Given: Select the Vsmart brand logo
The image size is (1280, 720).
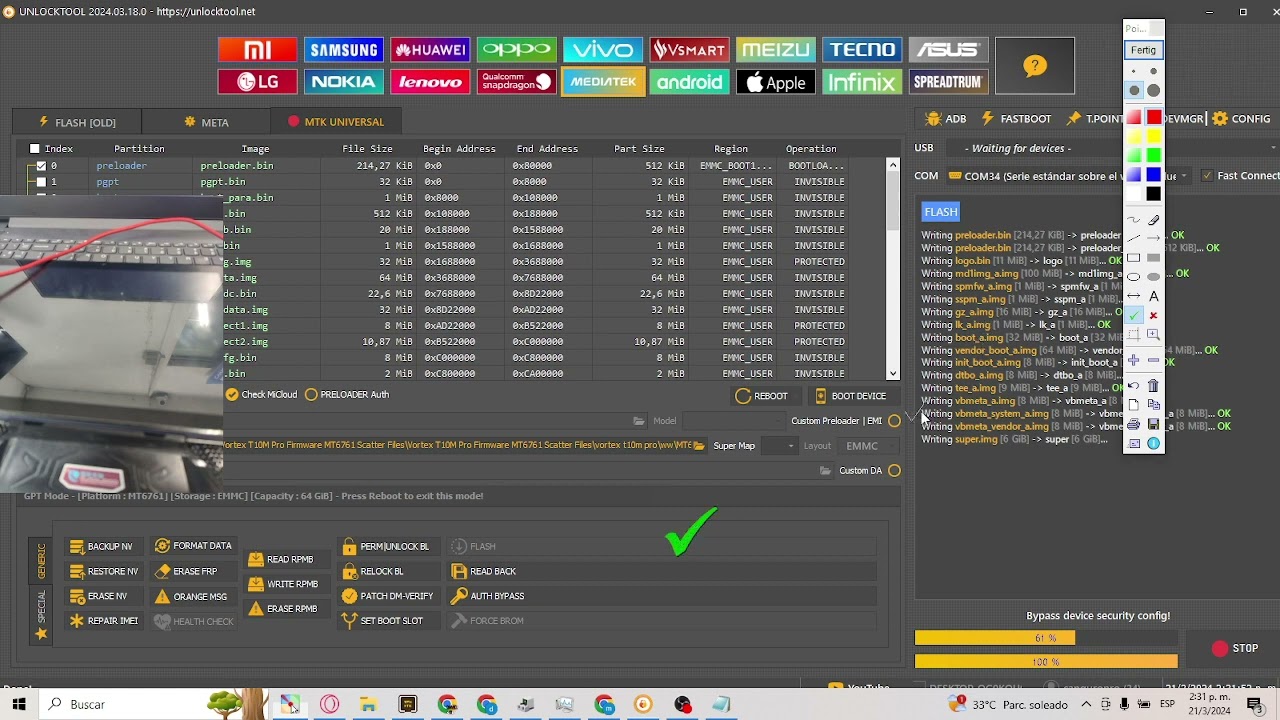Looking at the screenshot, I should pyautogui.click(x=689, y=50).
